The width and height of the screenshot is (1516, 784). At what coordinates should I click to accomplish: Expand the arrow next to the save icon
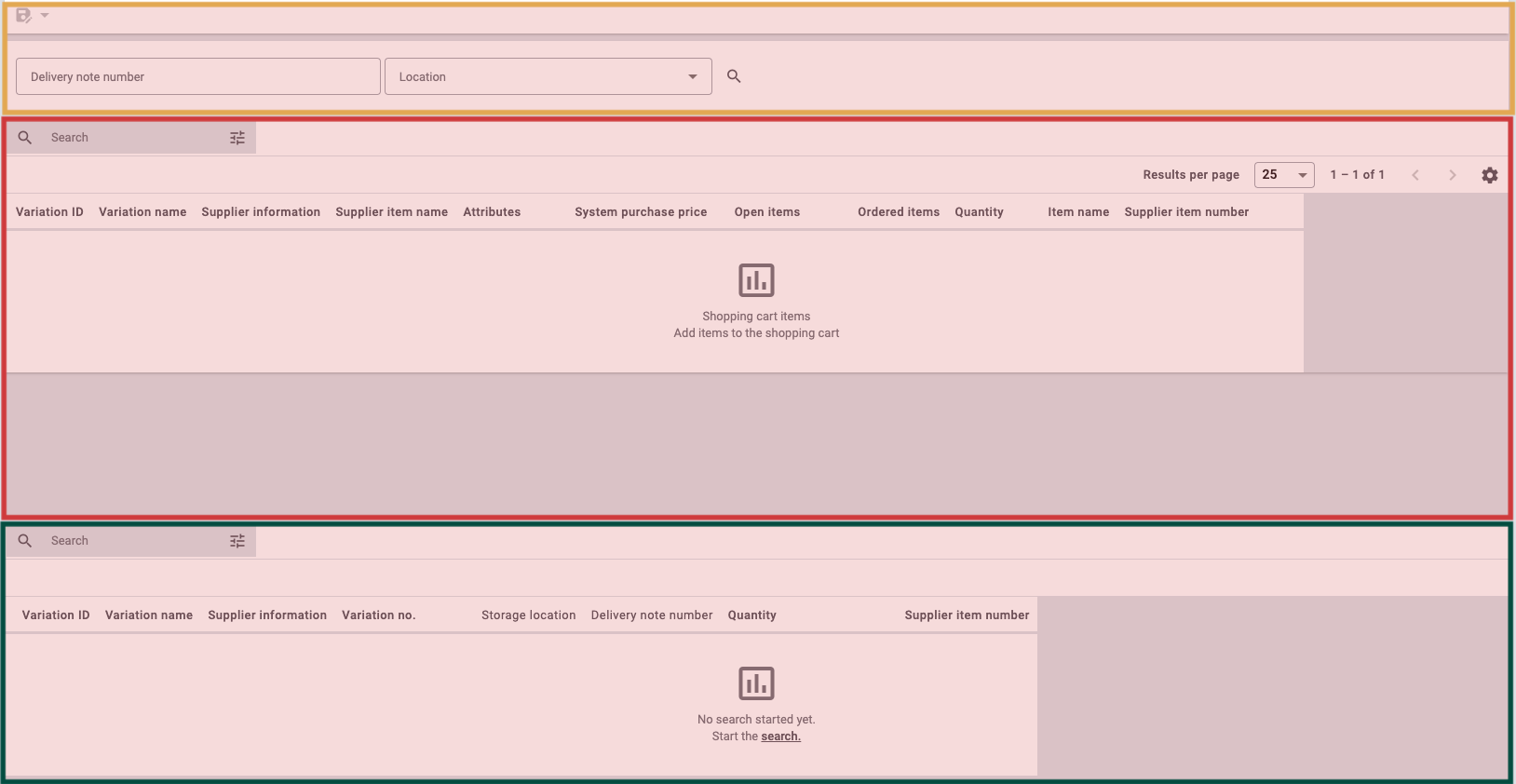tap(45, 15)
